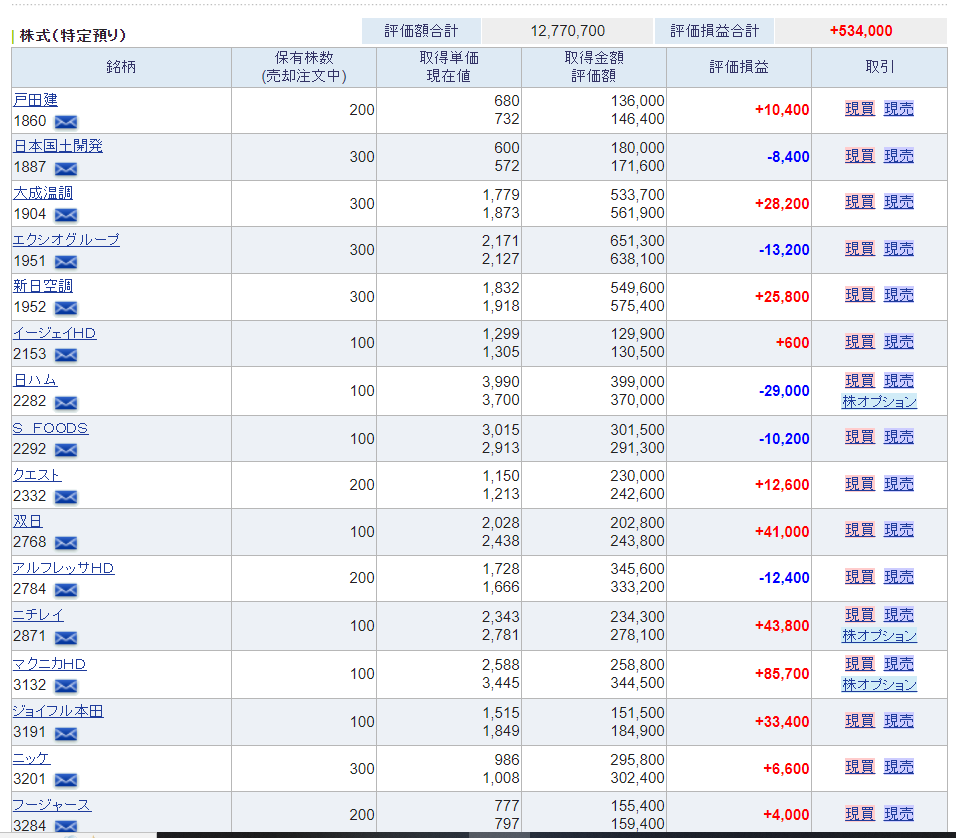The height and width of the screenshot is (838, 956).
Task: Open 株オプション for ニチレイ
Action: click(879, 636)
